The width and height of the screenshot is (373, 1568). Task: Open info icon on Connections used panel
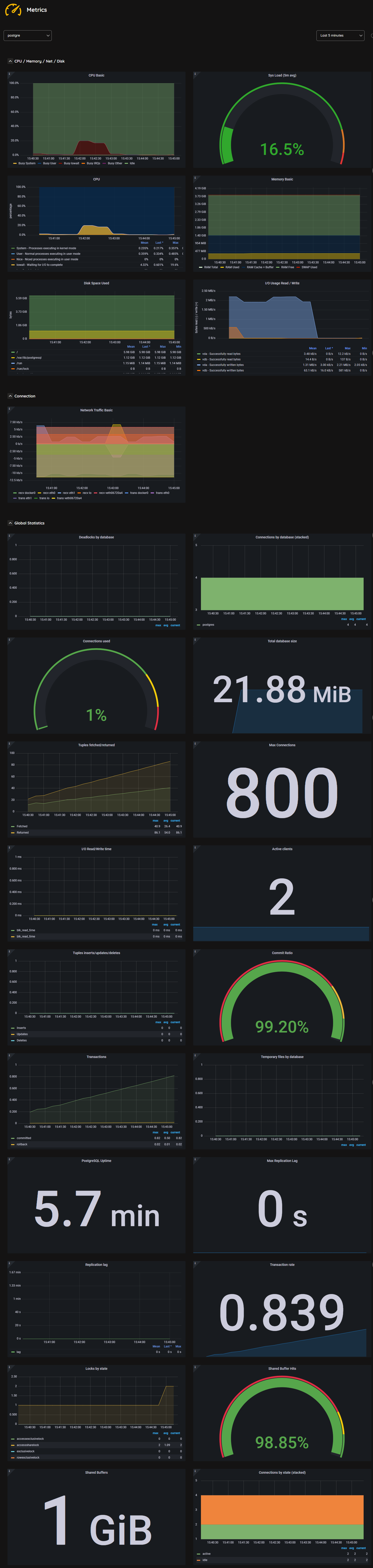10,640
